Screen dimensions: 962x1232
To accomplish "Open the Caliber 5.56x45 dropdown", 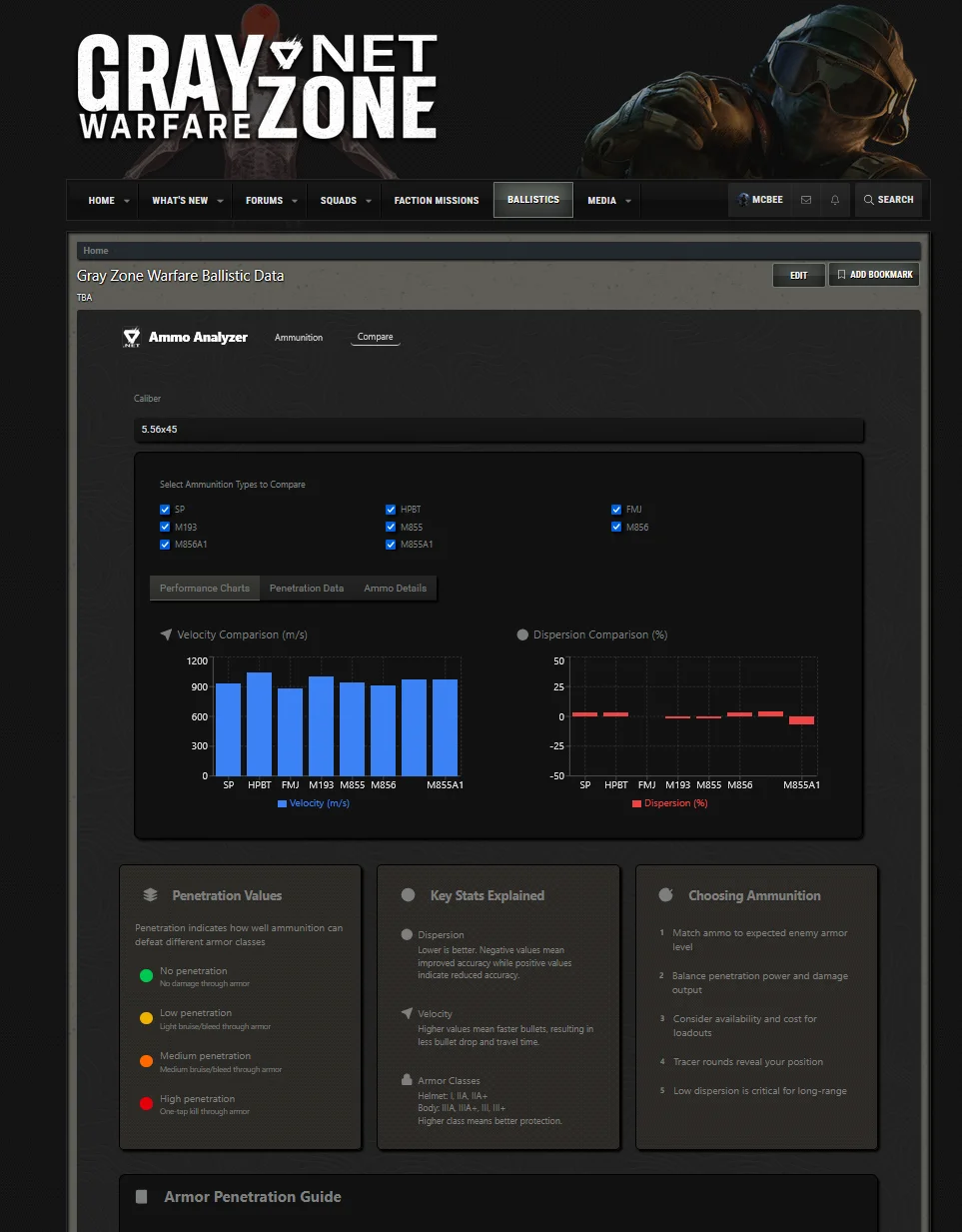I will click(x=499, y=430).
